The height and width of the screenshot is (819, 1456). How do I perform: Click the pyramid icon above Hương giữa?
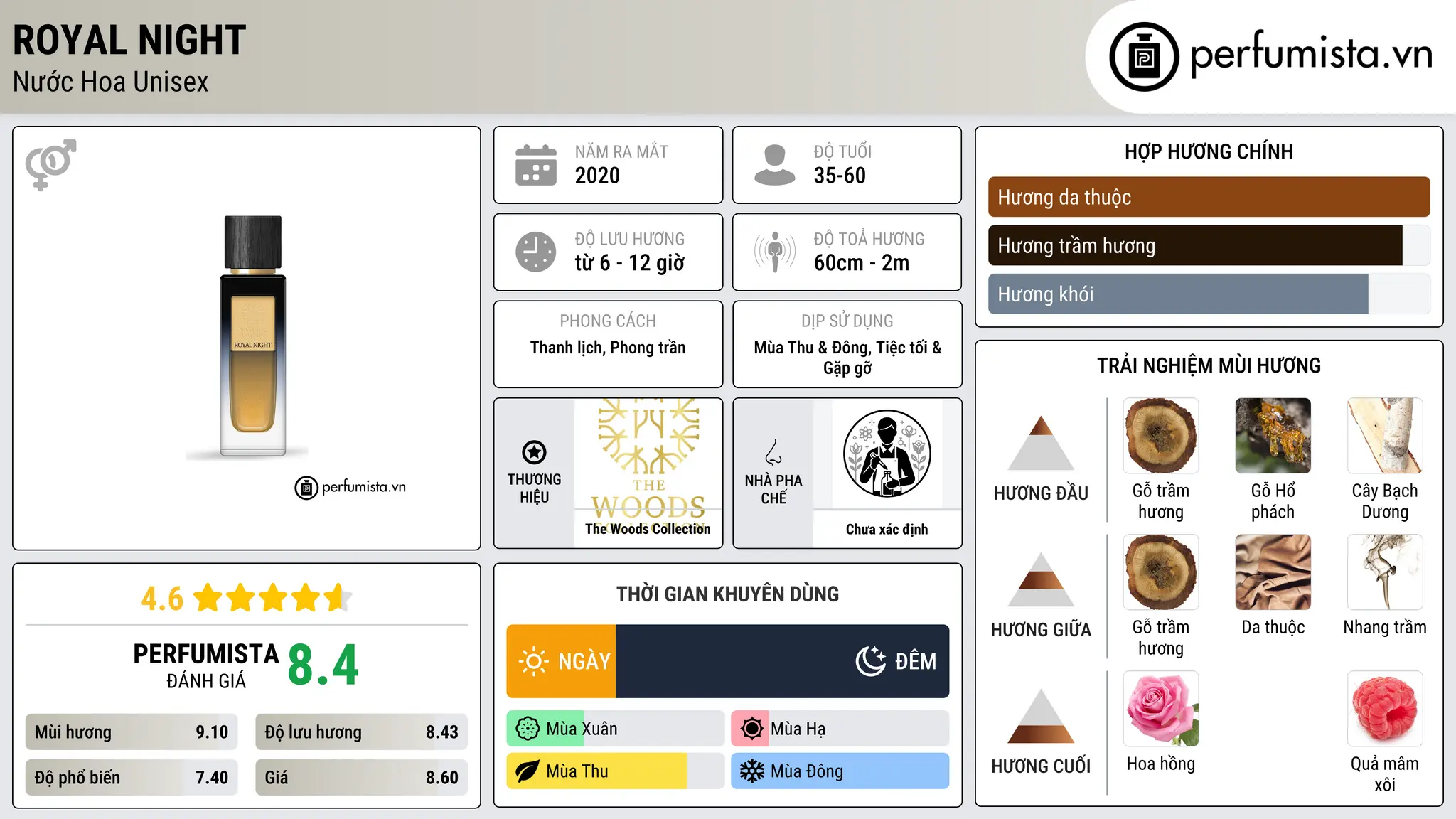point(1041,579)
